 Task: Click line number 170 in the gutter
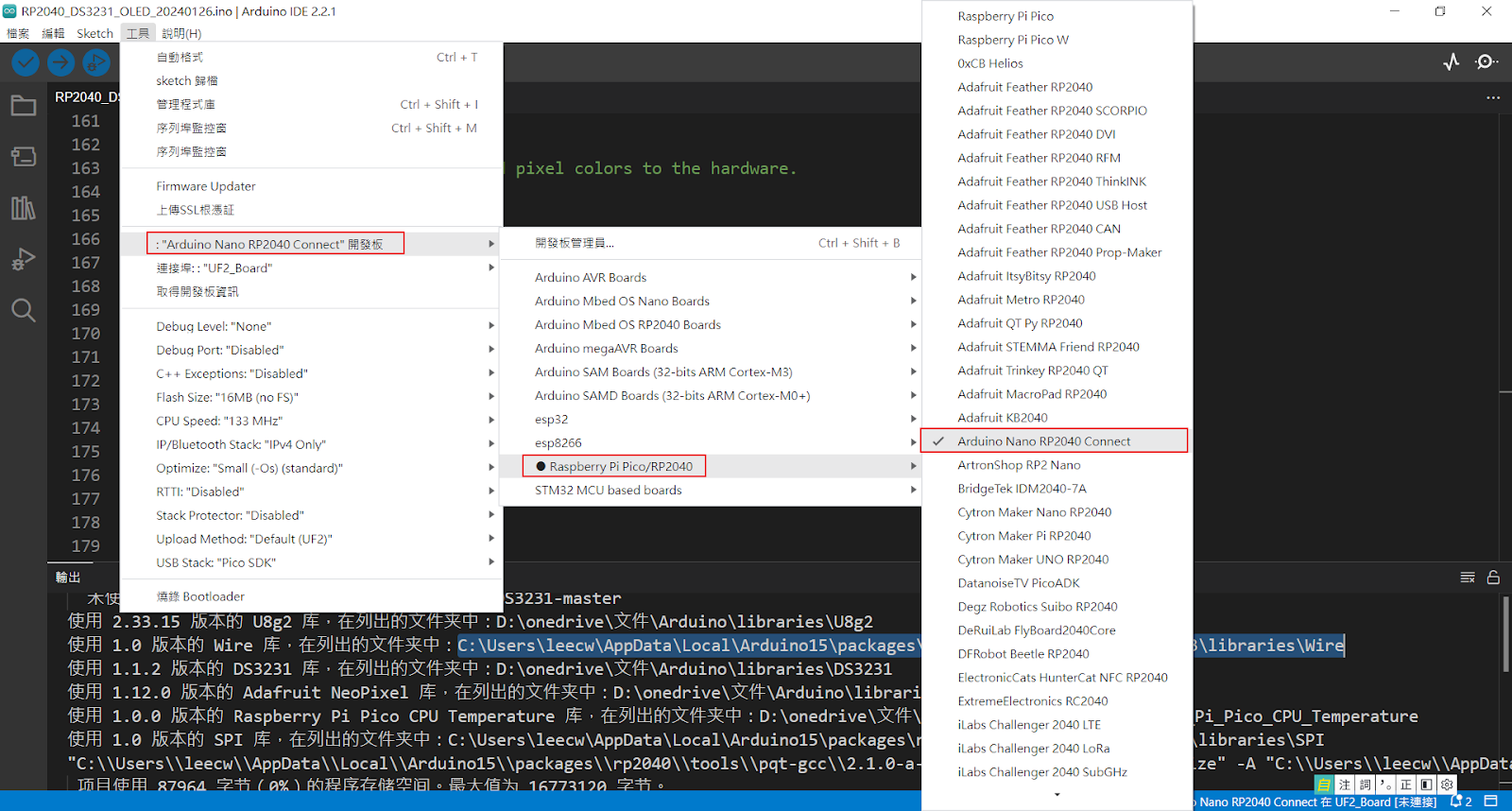tap(85, 334)
